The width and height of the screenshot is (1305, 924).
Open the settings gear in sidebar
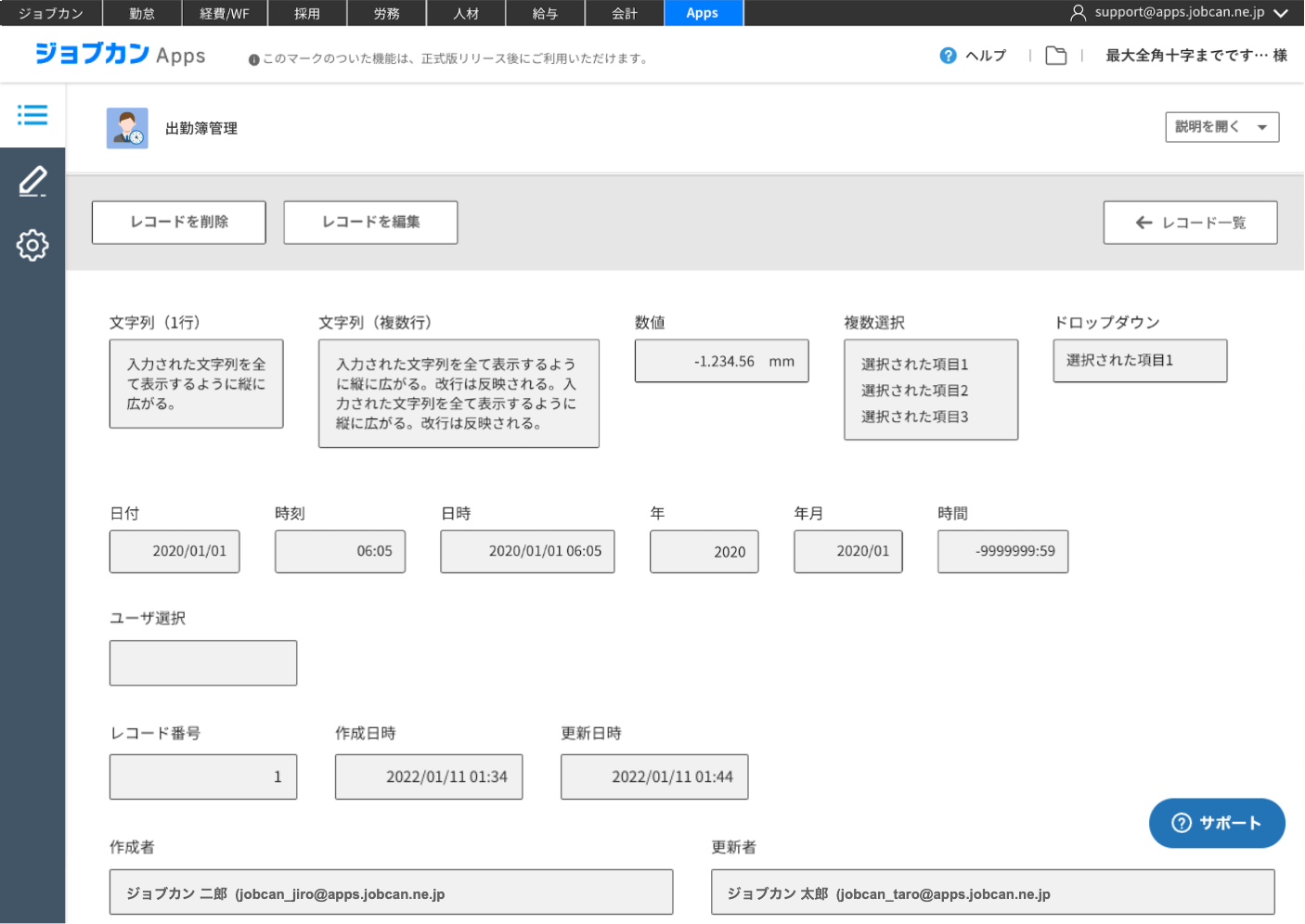(32, 245)
